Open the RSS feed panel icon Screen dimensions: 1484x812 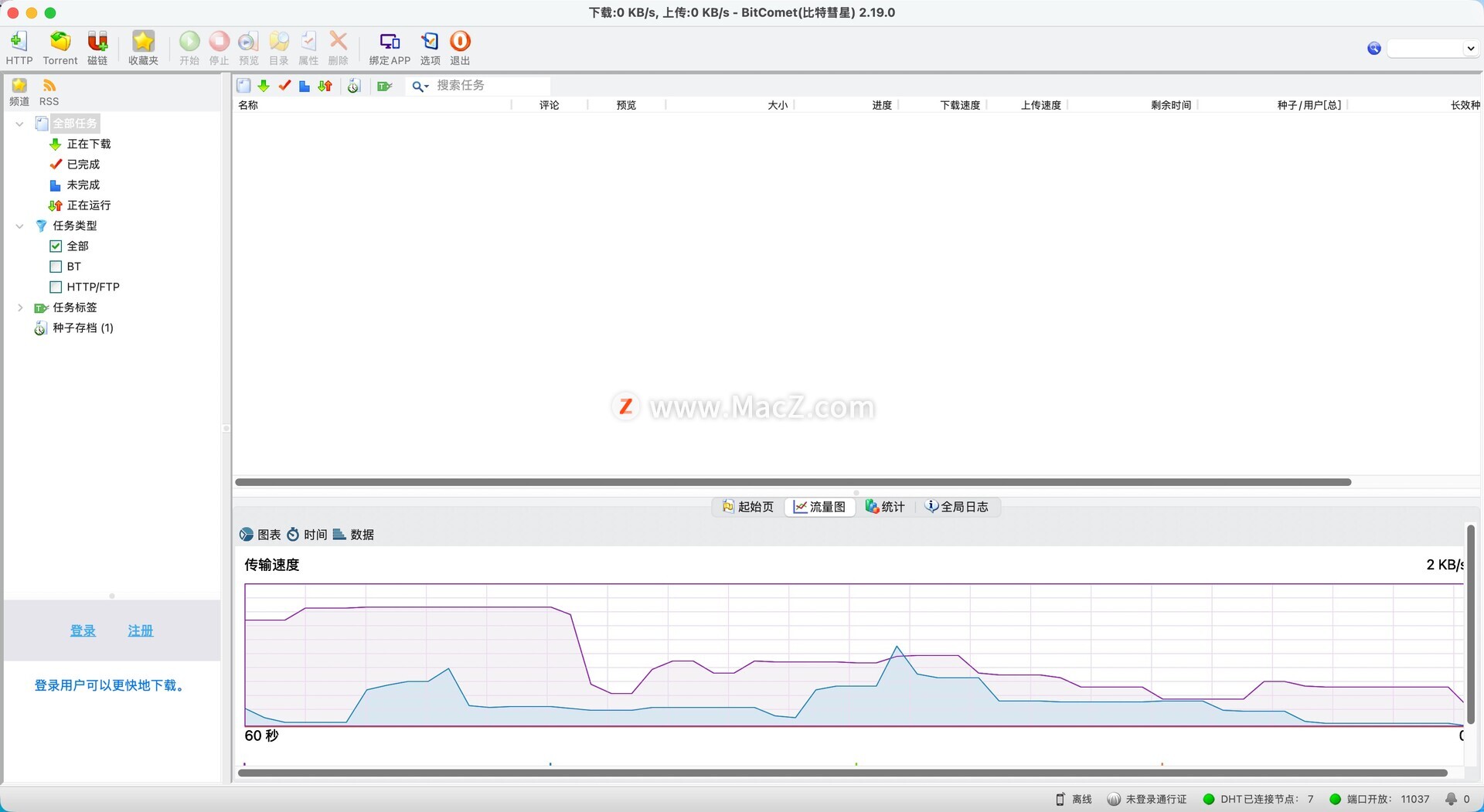click(x=49, y=87)
